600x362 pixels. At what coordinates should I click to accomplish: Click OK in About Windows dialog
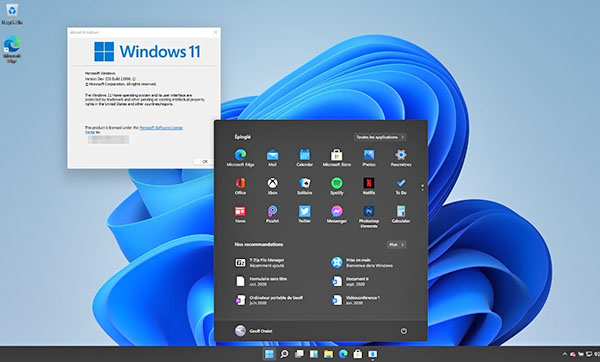205,161
